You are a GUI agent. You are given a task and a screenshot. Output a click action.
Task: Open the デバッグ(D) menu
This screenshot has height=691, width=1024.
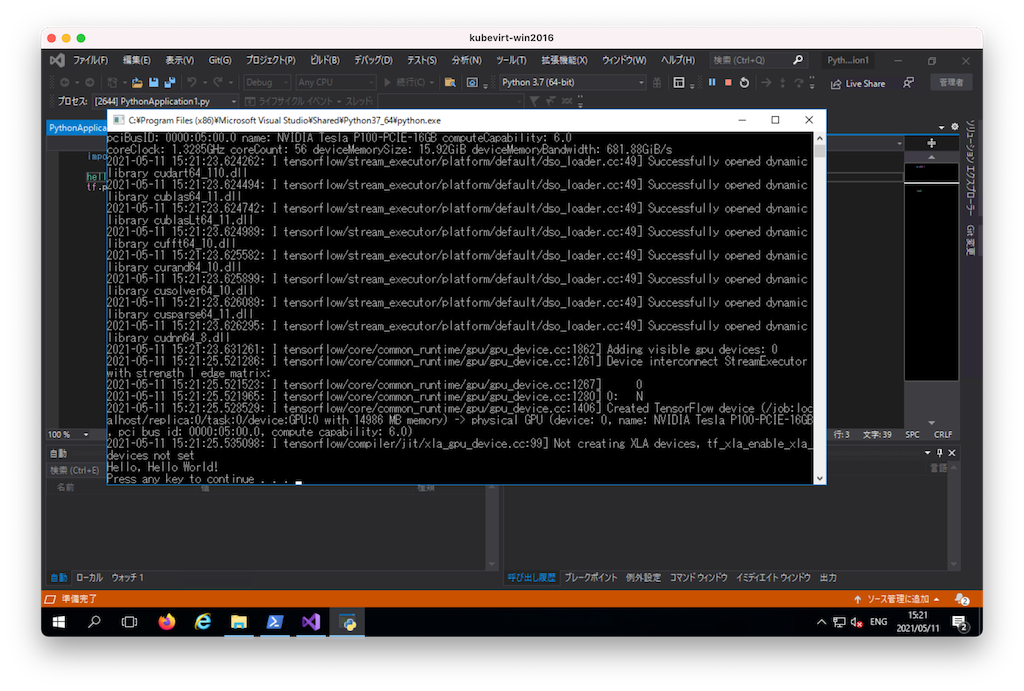[x=373, y=60]
